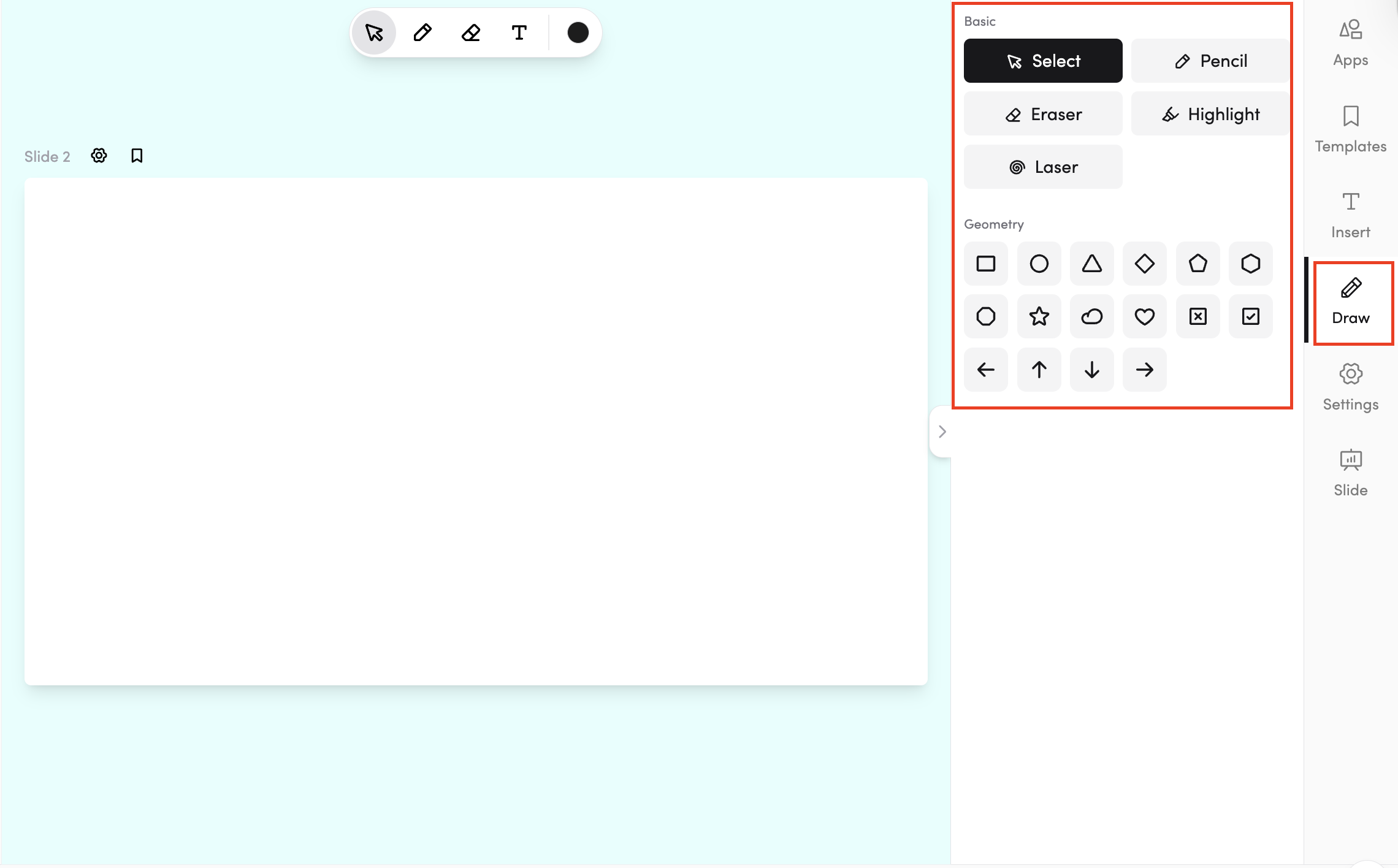Click the Laser button
Screen dimensions: 1398x868
(1042, 167)
